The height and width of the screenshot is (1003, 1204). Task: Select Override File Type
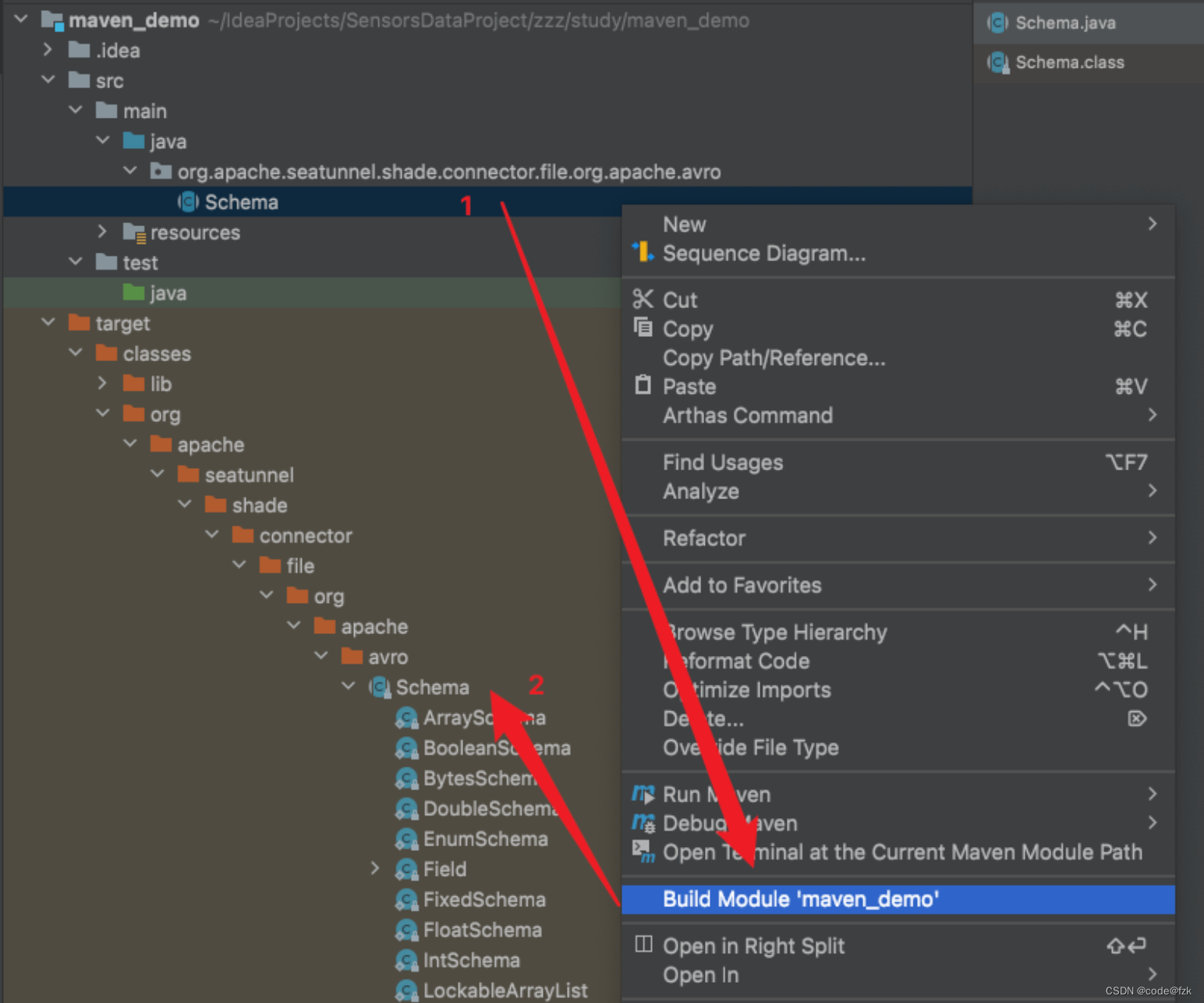coord(898,748)
